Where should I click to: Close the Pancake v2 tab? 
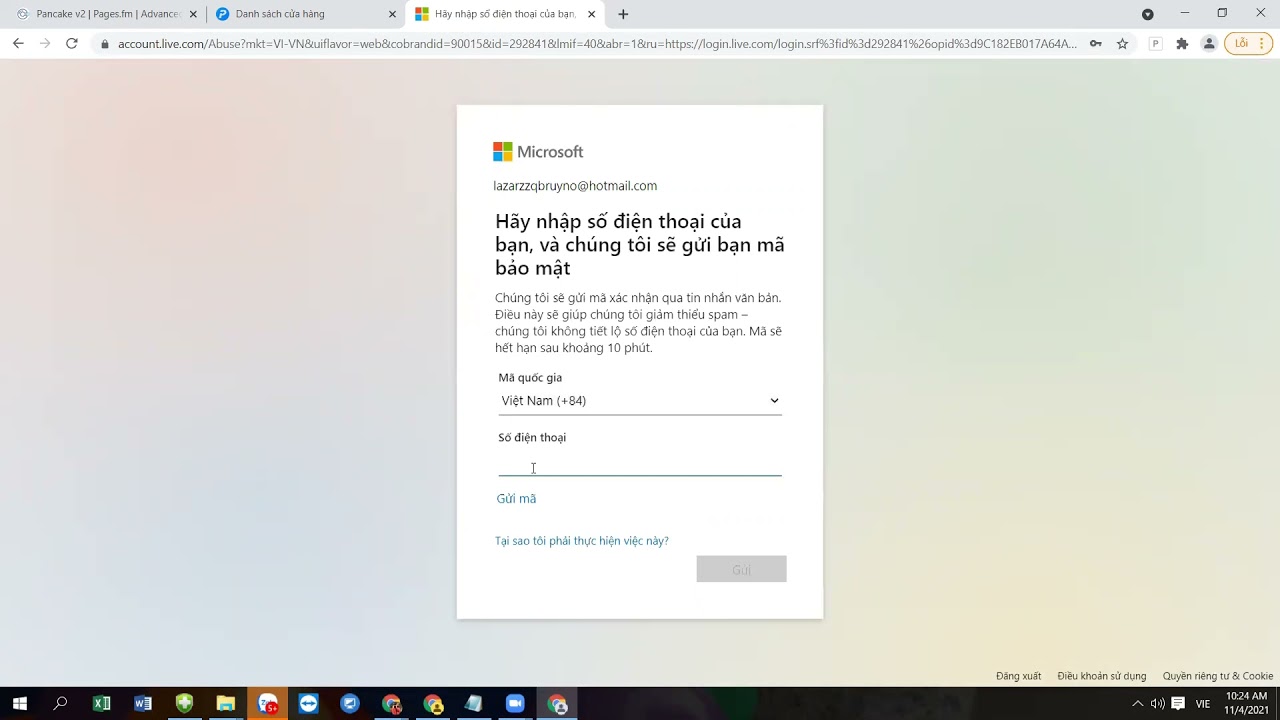point(193,14)
